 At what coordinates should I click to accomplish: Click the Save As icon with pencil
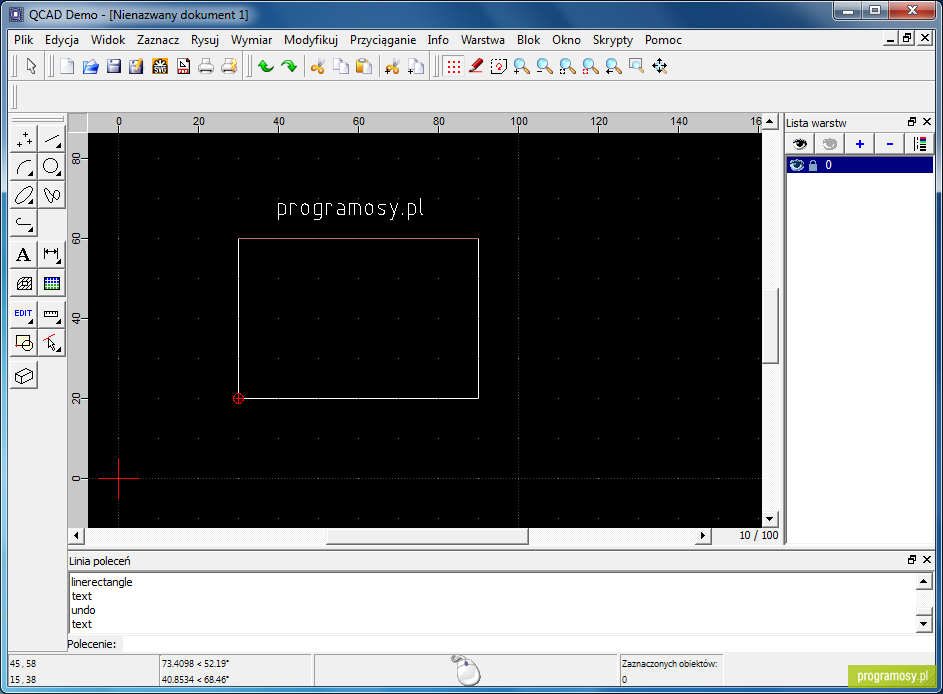point(137,66)
